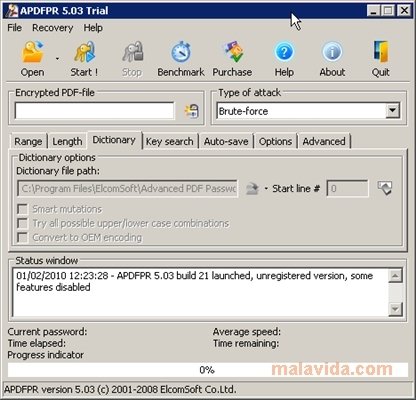Expand the dictionary file browse dropdown arrow
The width and height of the screenshot is (416, 400).
[266, 189]
